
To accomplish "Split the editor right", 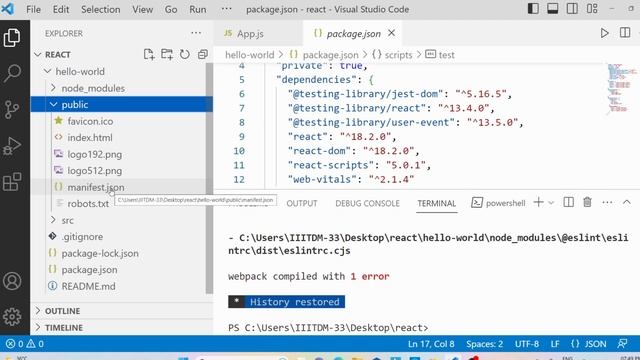I will click(625, 33).
